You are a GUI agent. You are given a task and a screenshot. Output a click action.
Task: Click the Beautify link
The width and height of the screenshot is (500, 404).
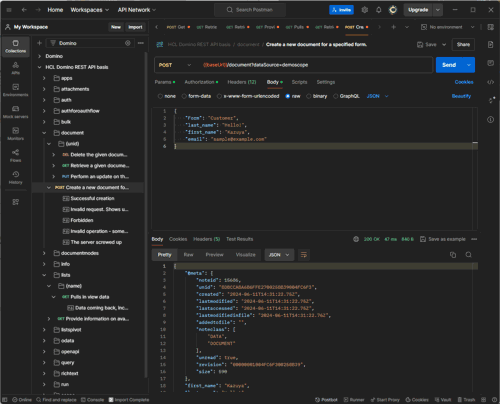(x=461, y=96)
